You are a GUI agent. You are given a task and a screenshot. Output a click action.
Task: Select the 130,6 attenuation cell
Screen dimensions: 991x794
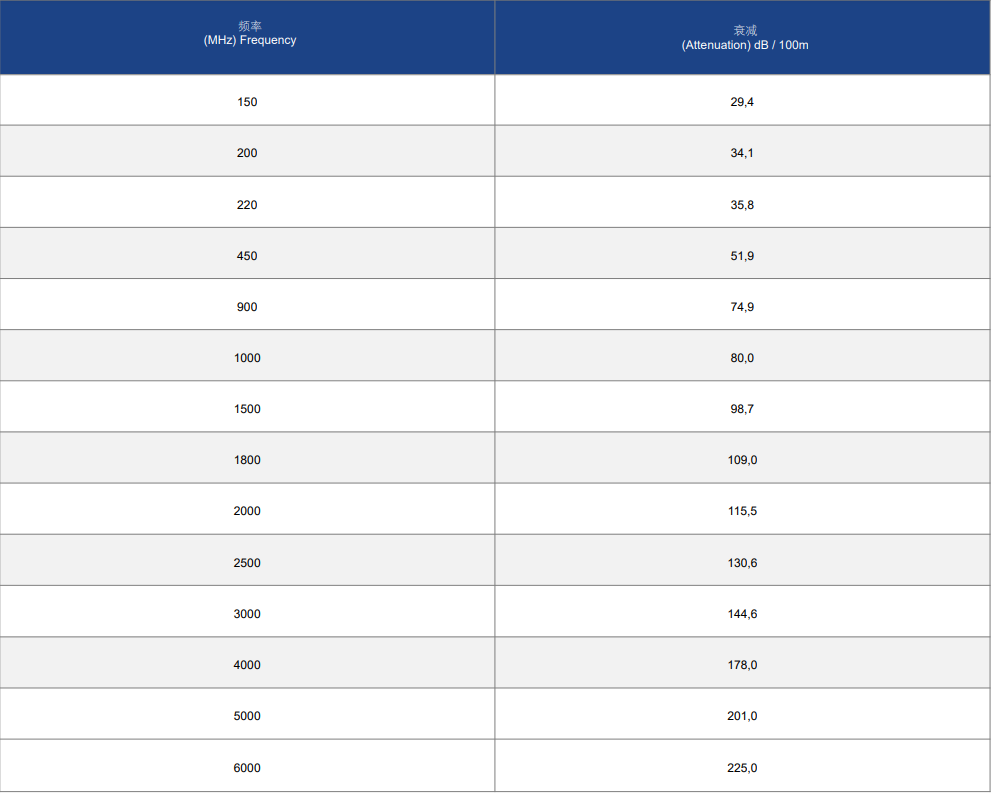tap(743, 561)
